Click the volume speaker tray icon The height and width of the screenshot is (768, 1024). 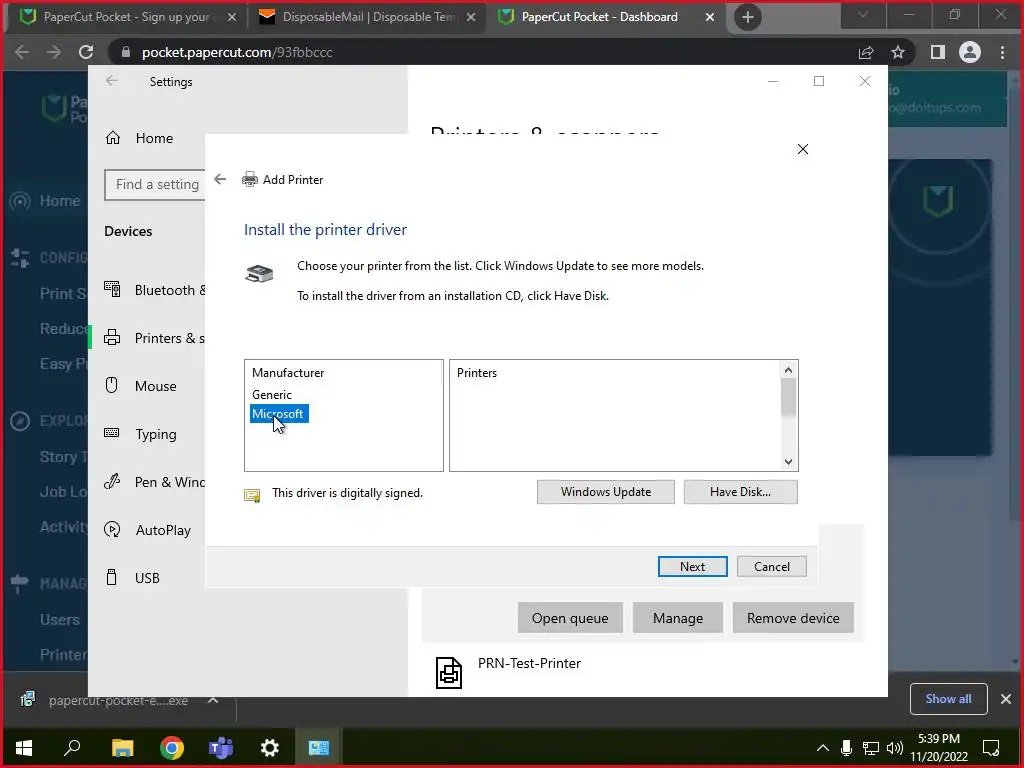[x=895, y=748]
